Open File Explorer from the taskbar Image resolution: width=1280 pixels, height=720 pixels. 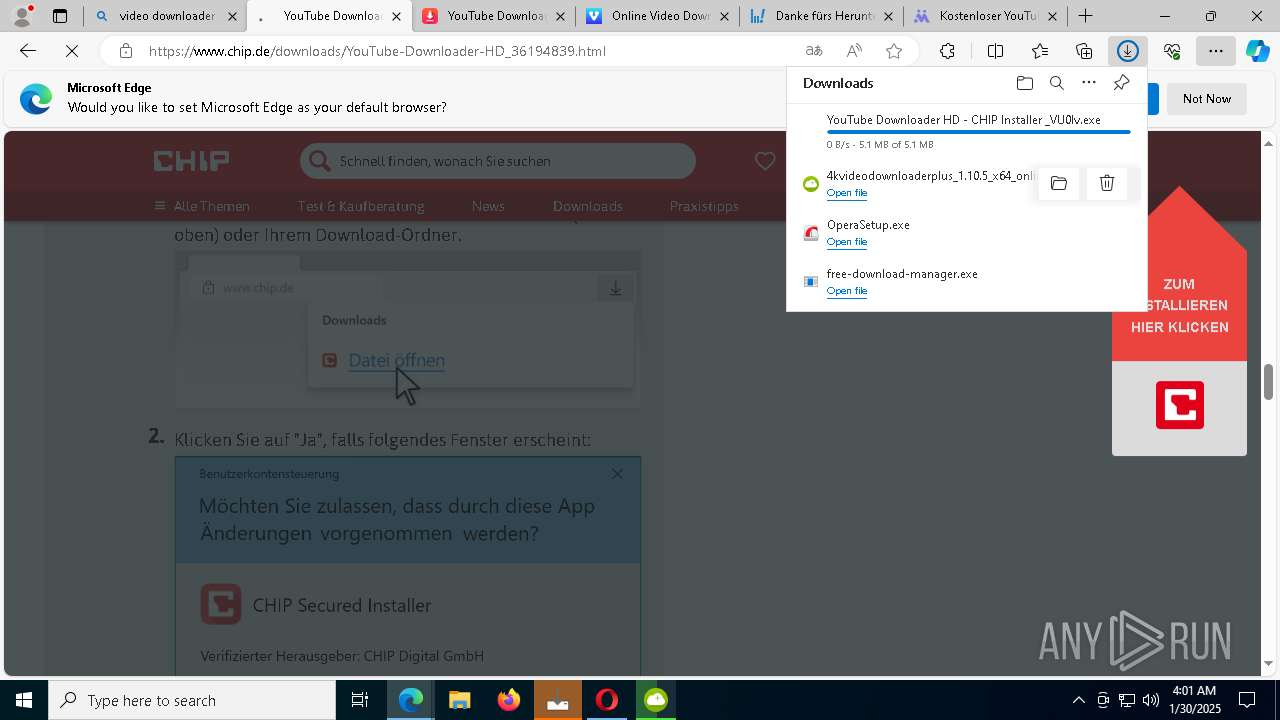(459, 700)
